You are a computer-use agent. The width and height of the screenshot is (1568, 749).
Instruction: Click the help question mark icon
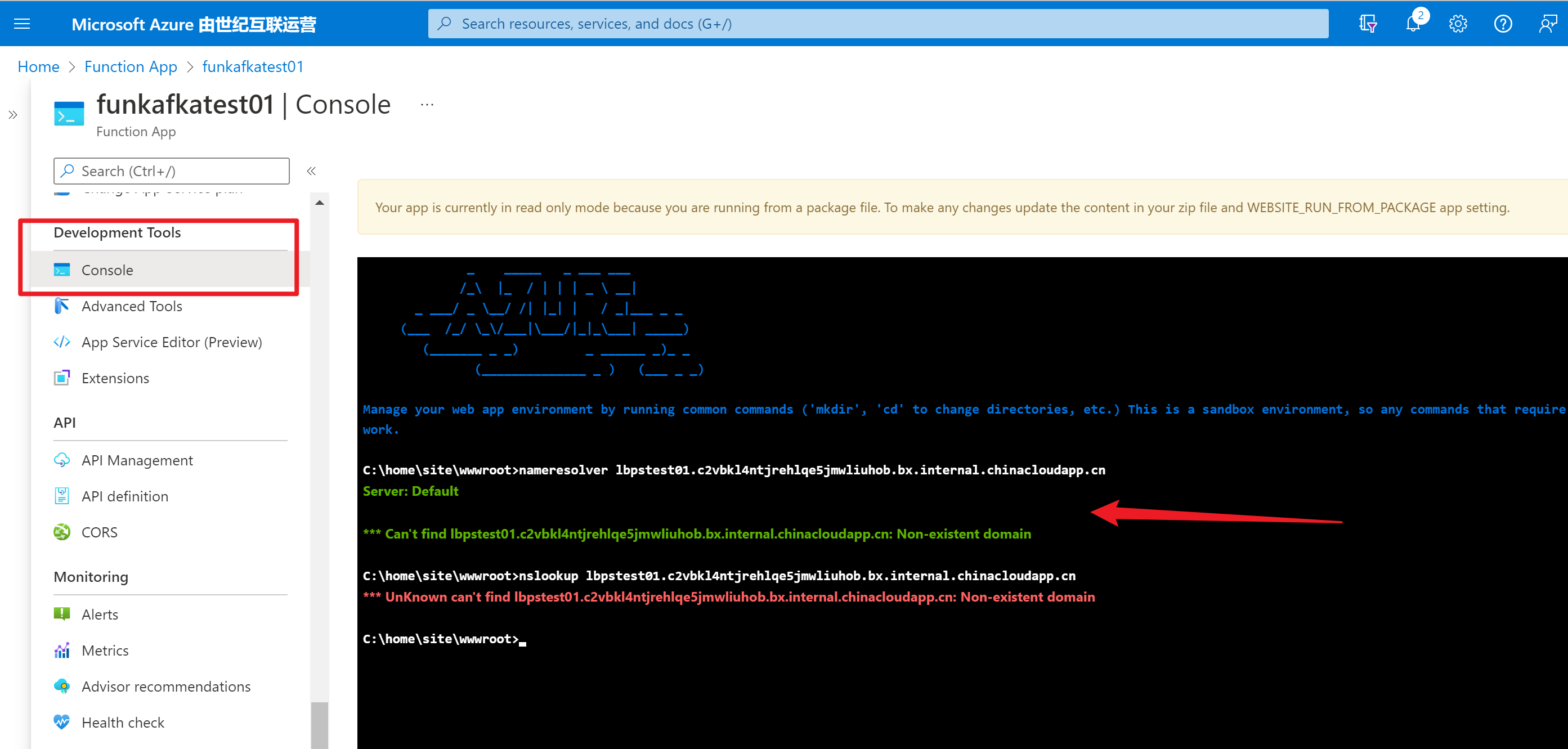pyautogui.click(x=1502, y=24)
